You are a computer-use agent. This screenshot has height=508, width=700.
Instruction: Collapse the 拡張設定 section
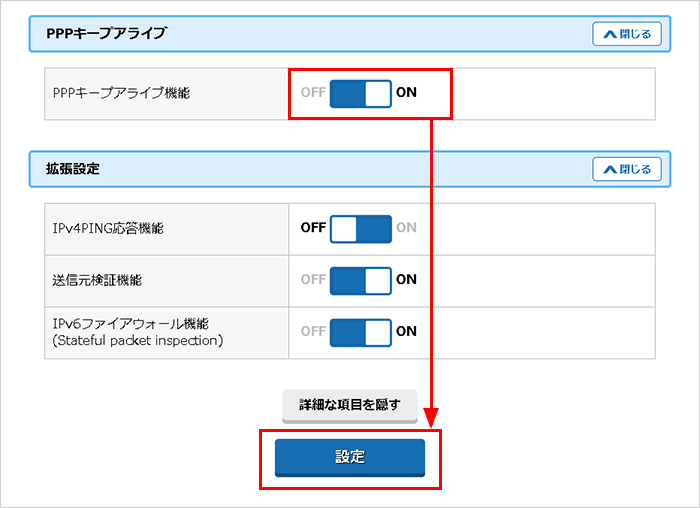(x=627, y=169)
